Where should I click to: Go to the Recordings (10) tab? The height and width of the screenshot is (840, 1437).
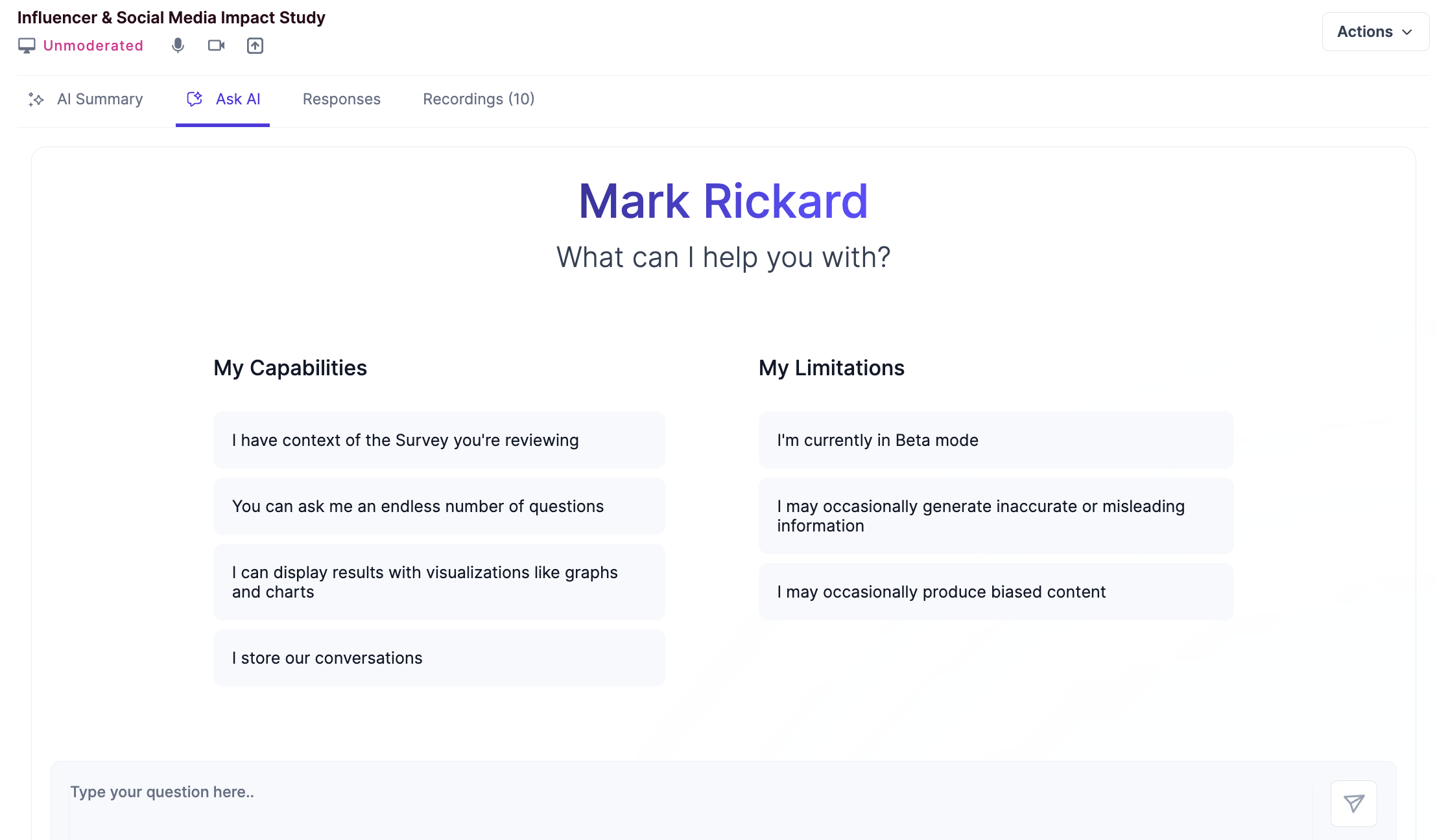479,99
